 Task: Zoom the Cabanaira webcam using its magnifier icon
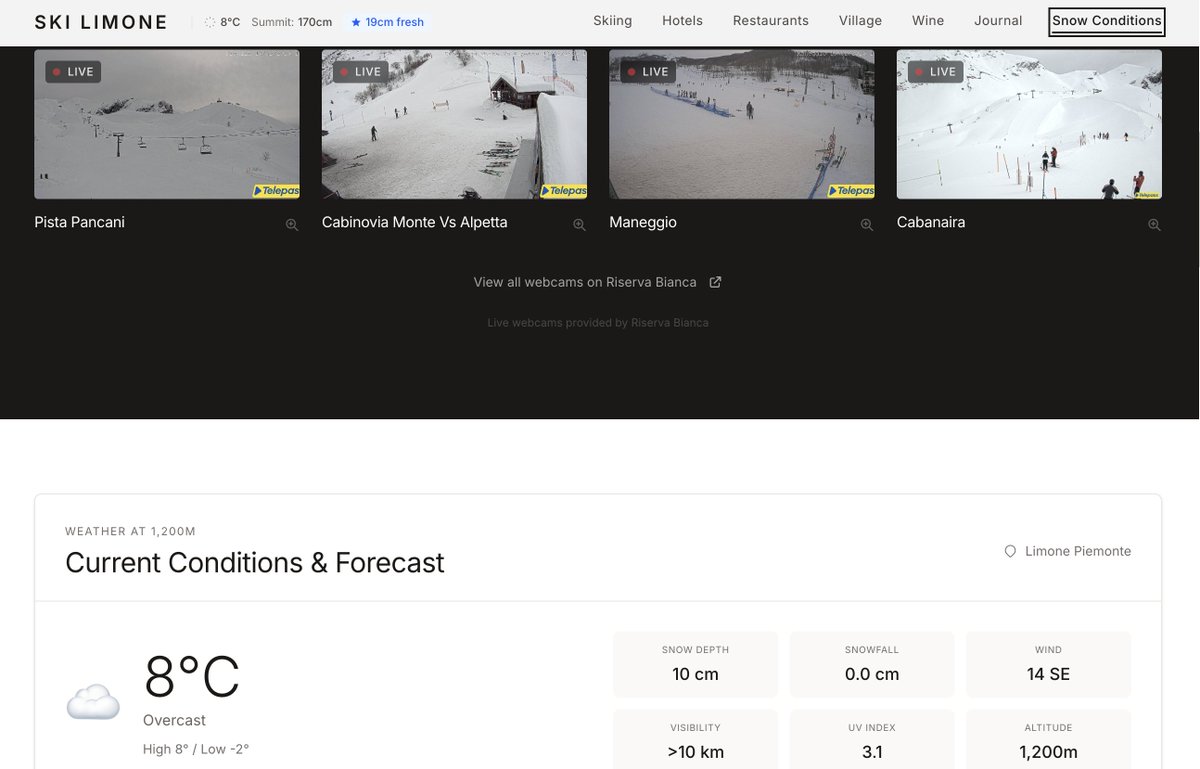(1154, 225)
